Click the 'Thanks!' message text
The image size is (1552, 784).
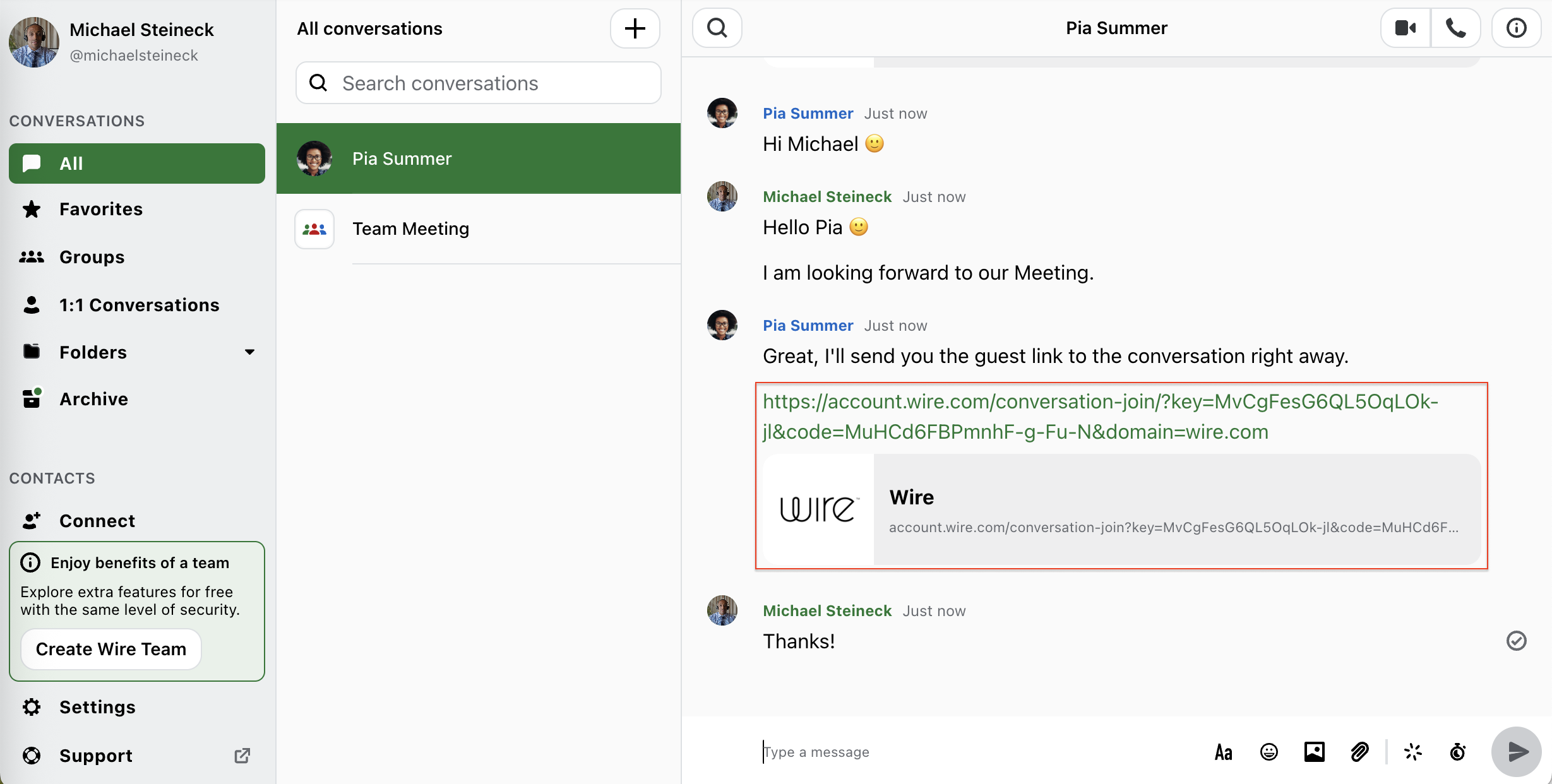point(799,641)
